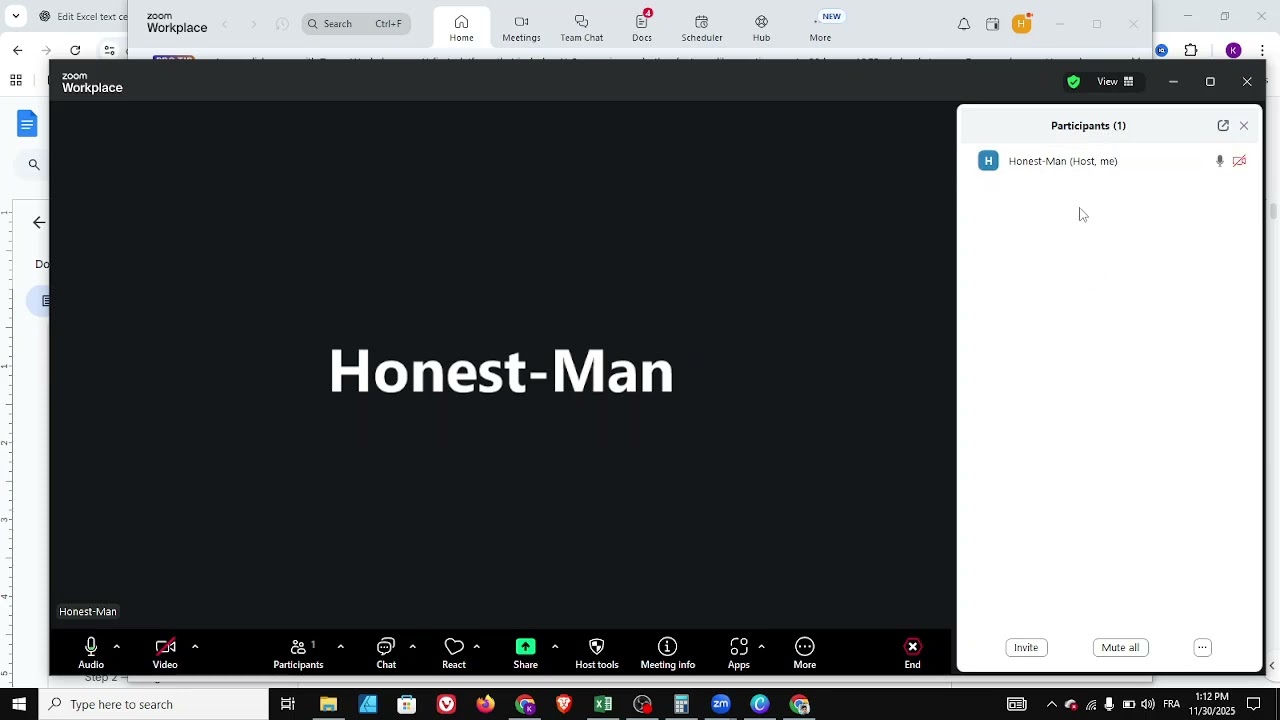Show hidden system tray icons
The height and width of the screenshot is (720, 1280).
click(1051, 704)
